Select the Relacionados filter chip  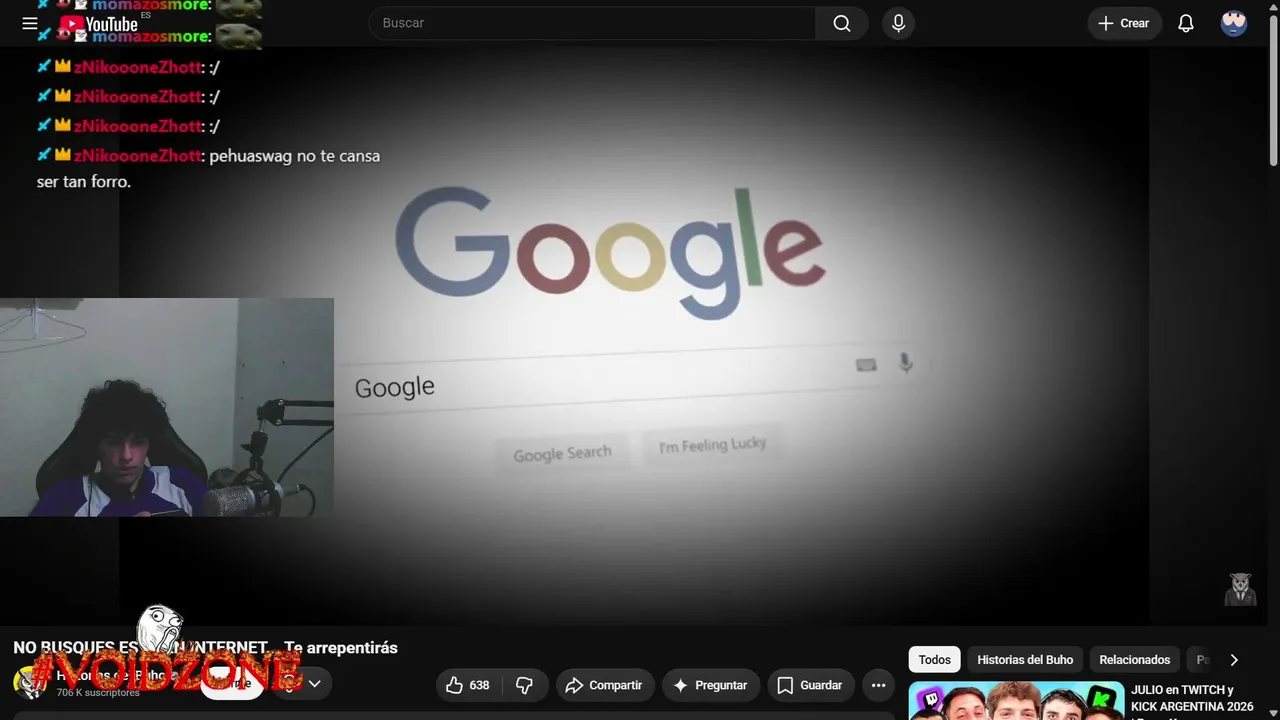pyautogui.click(x=1134, y=660)
